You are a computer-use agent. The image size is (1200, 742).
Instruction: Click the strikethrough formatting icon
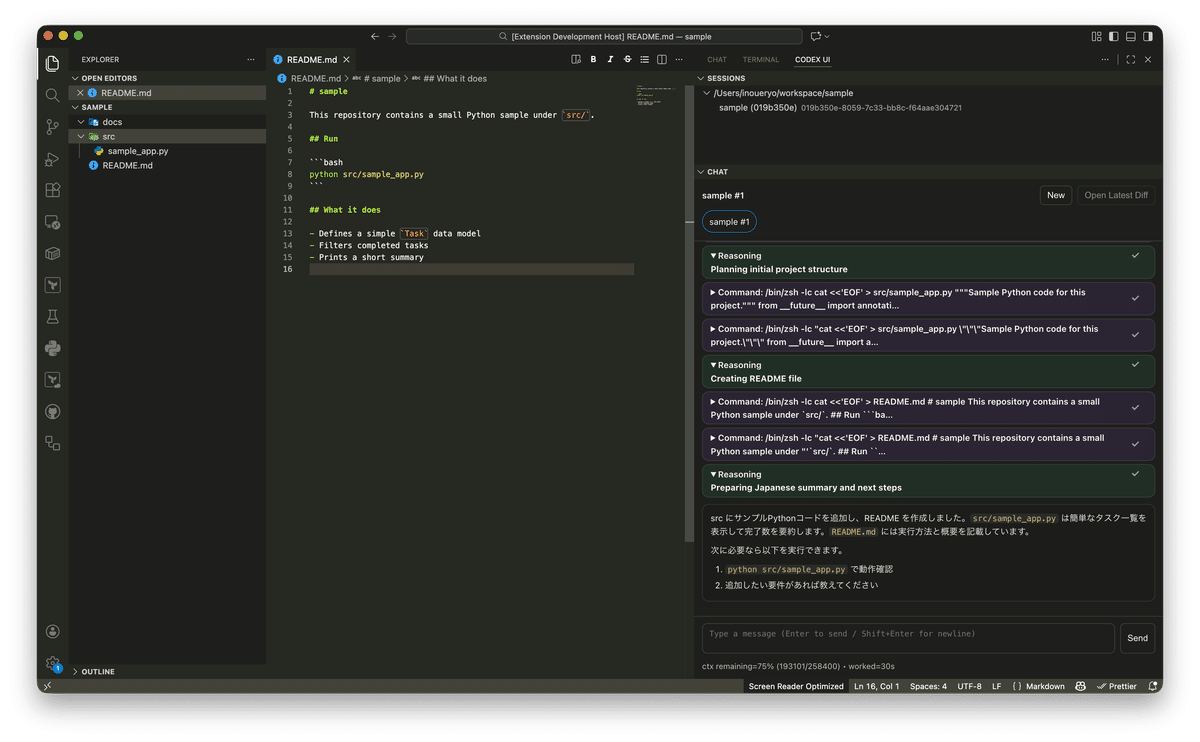[x=626, y=59]
